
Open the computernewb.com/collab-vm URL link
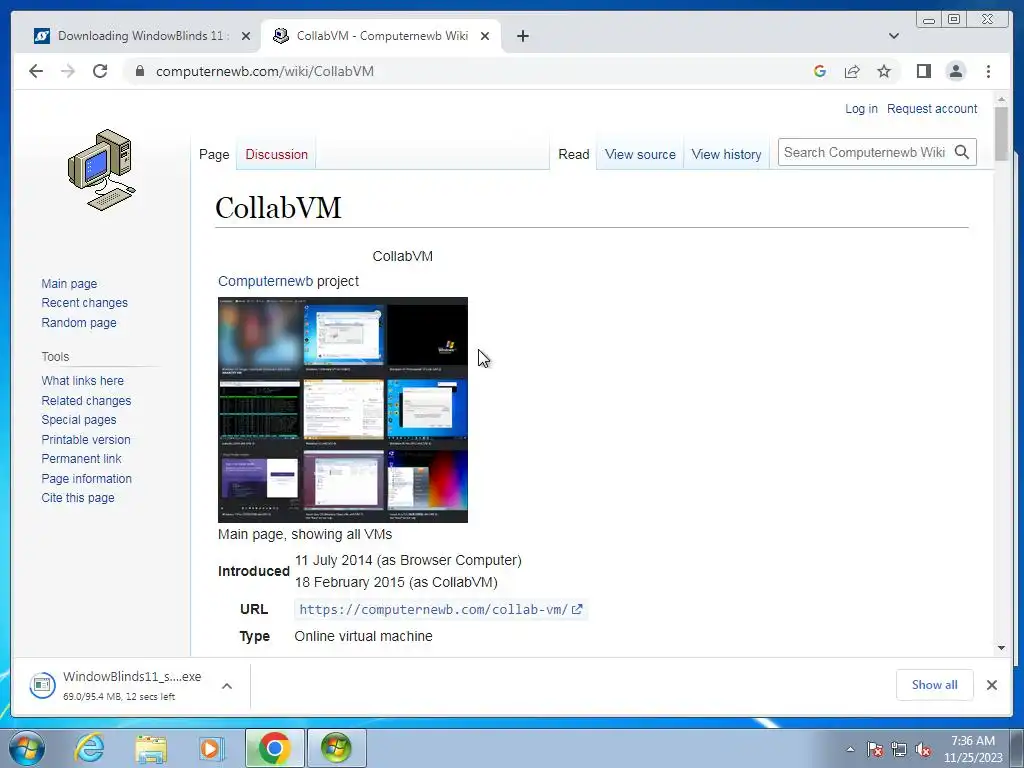(440, 609)
